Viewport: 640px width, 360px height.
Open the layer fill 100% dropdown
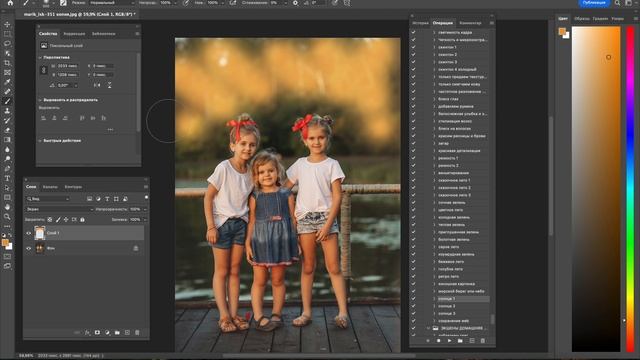tap(145, 220)
